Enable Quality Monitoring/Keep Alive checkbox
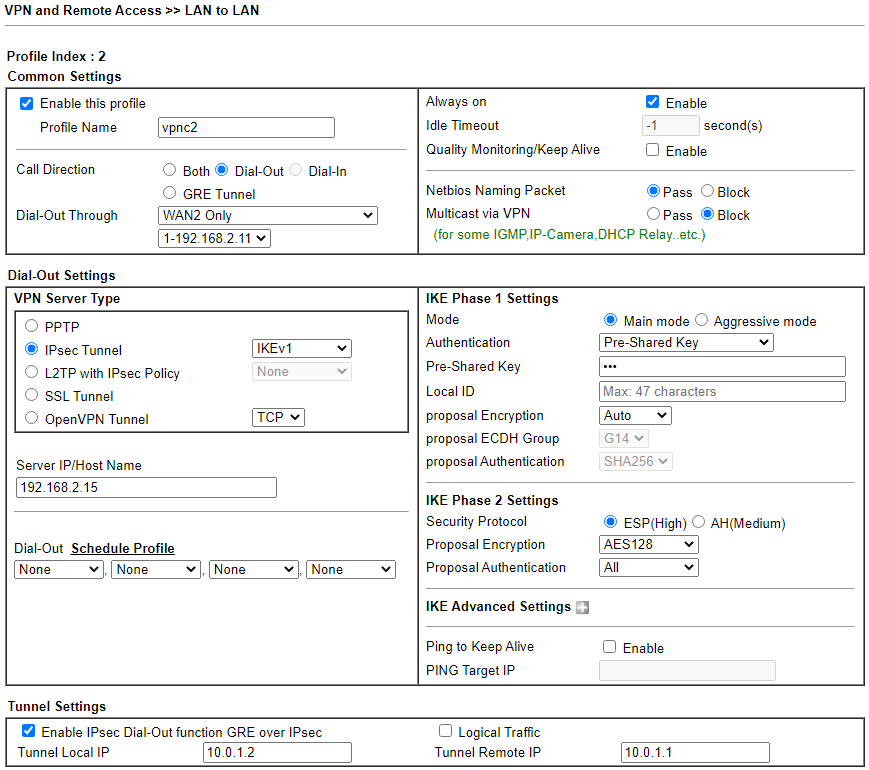This screenshot has width=869, height=770. coord(653,150)
